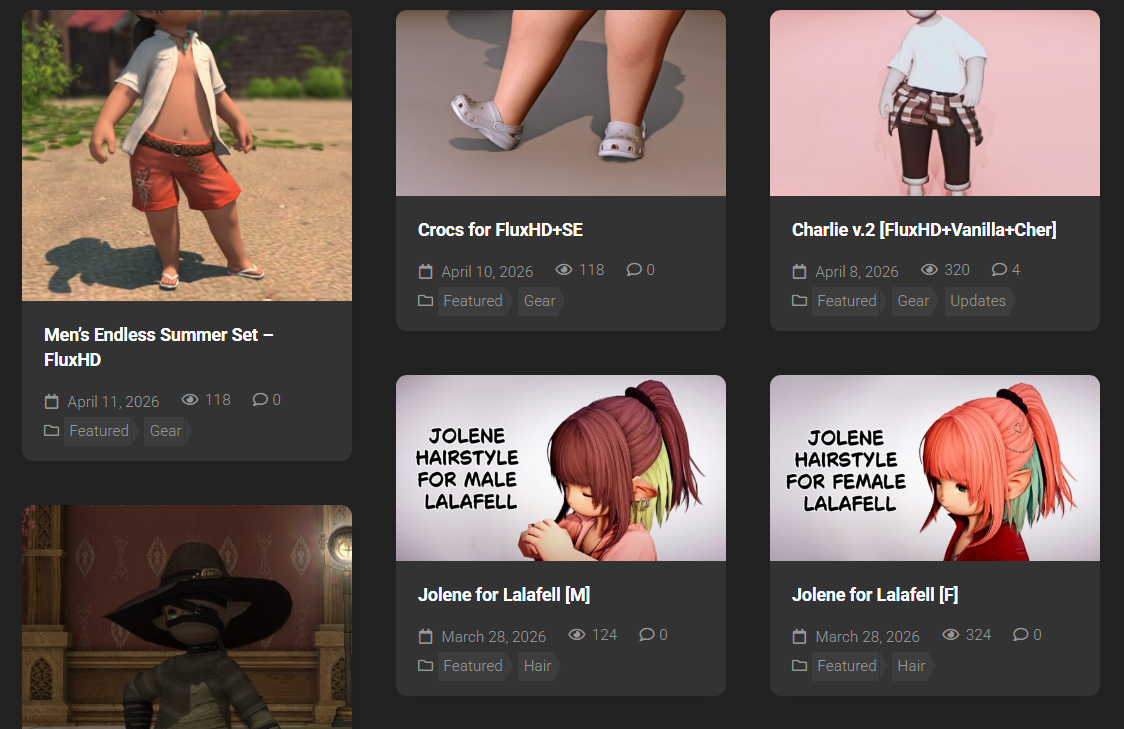Click March 28, 2026 on Jolene [F] card
1124x729 pixels.
[x=867, y=637]
